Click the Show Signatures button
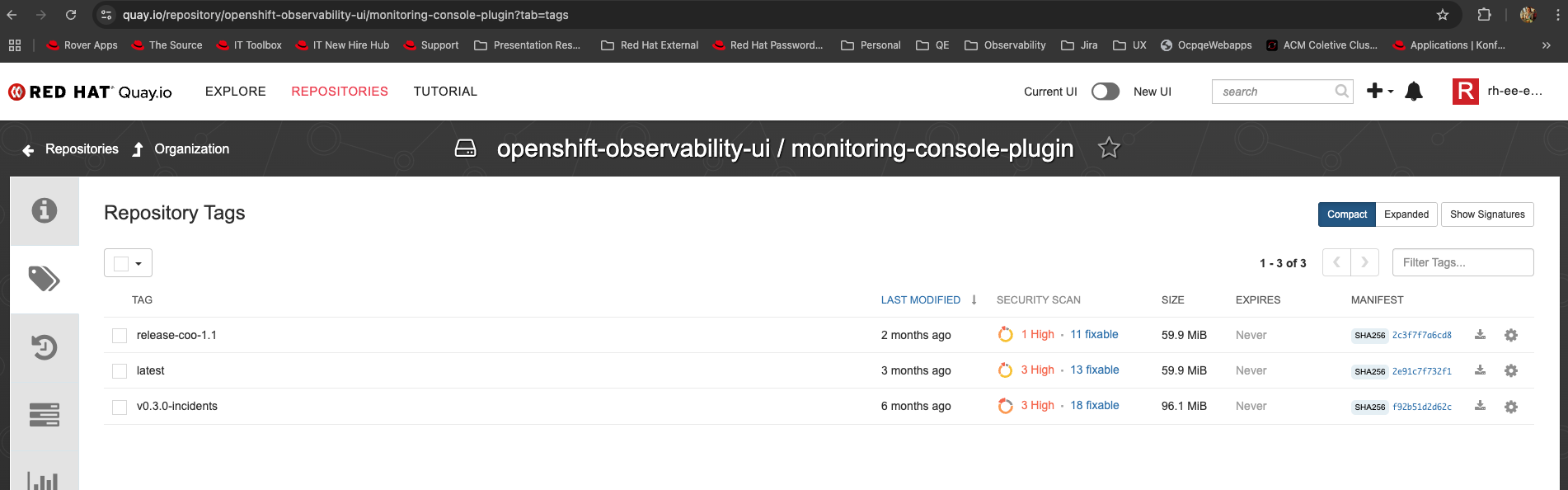 pos(1486,214)
